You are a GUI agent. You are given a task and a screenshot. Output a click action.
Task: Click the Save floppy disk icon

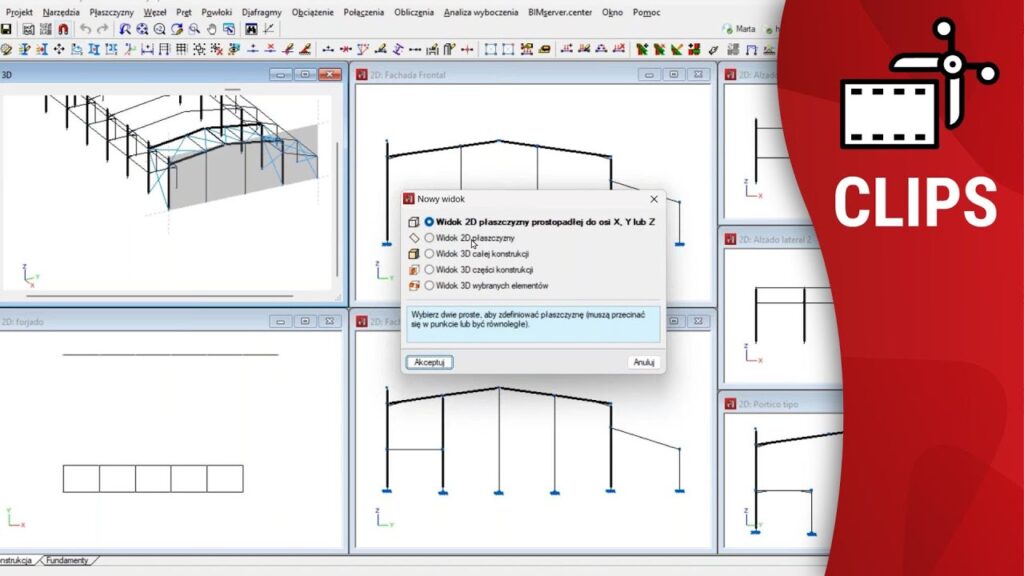tap(6, 29)
